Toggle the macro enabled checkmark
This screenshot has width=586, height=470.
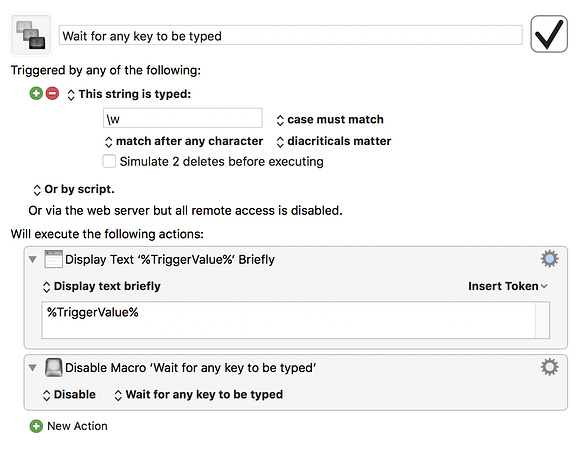(549, 34)
